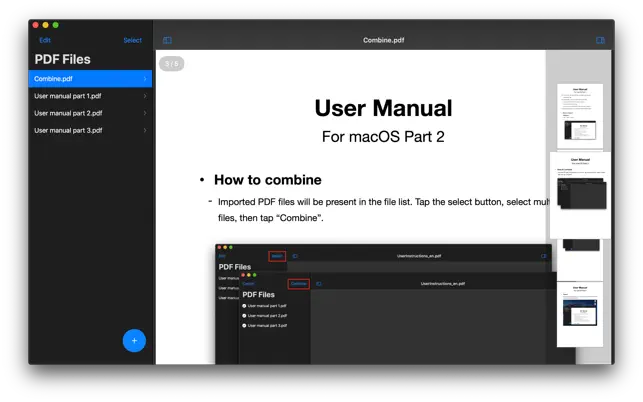Click the Edit button in sidebar
Viewport: 643px width, 402px height.
coord(45,40)
